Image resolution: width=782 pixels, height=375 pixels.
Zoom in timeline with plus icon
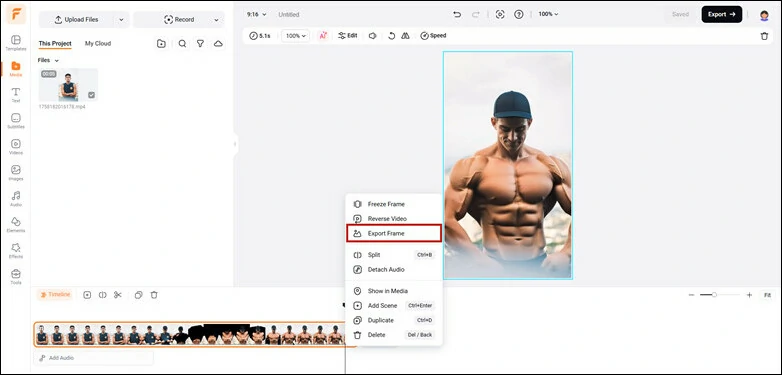coord(749,295)
